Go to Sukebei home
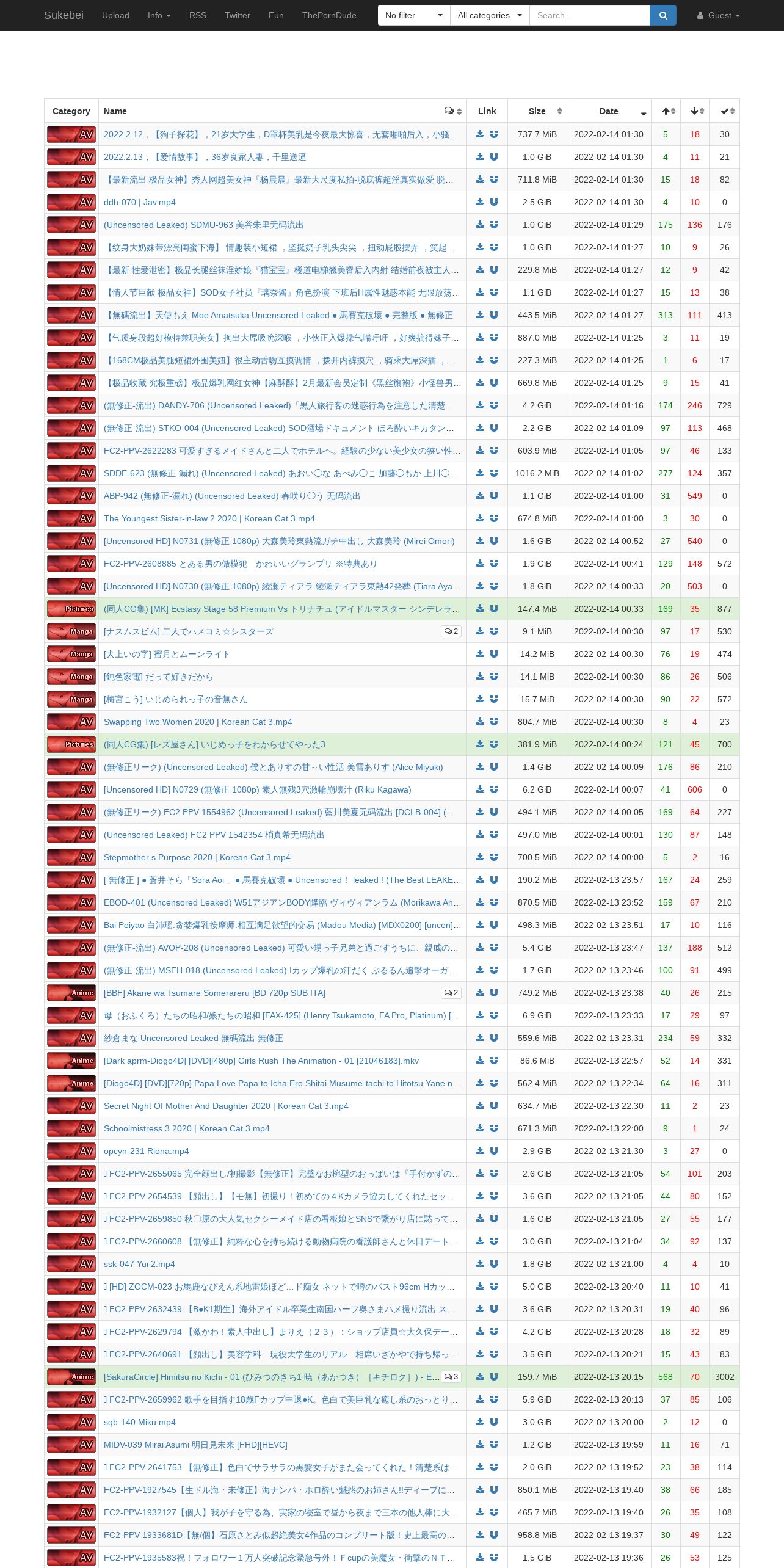 pos(64,15)
